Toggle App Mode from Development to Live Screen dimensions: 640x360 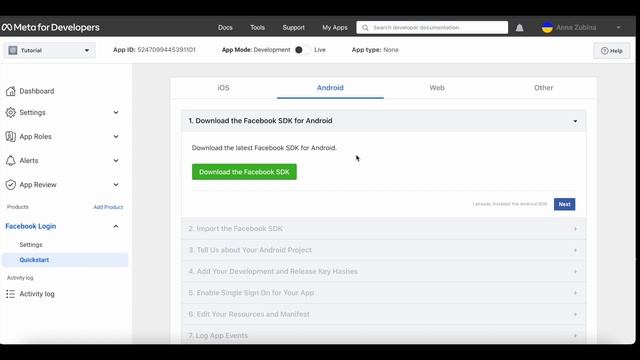(x=302, y=50)
